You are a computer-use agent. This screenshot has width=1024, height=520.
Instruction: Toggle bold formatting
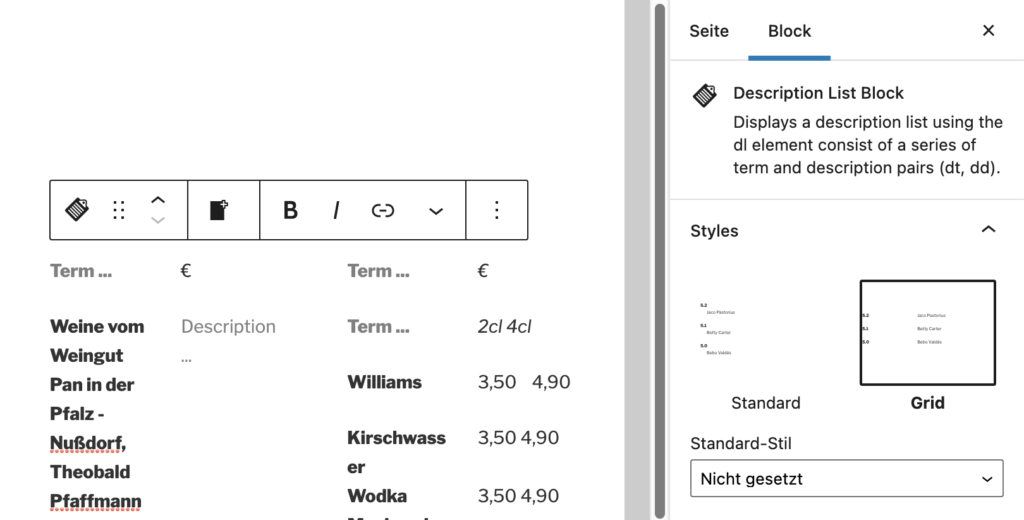click(x=290, y=210)
